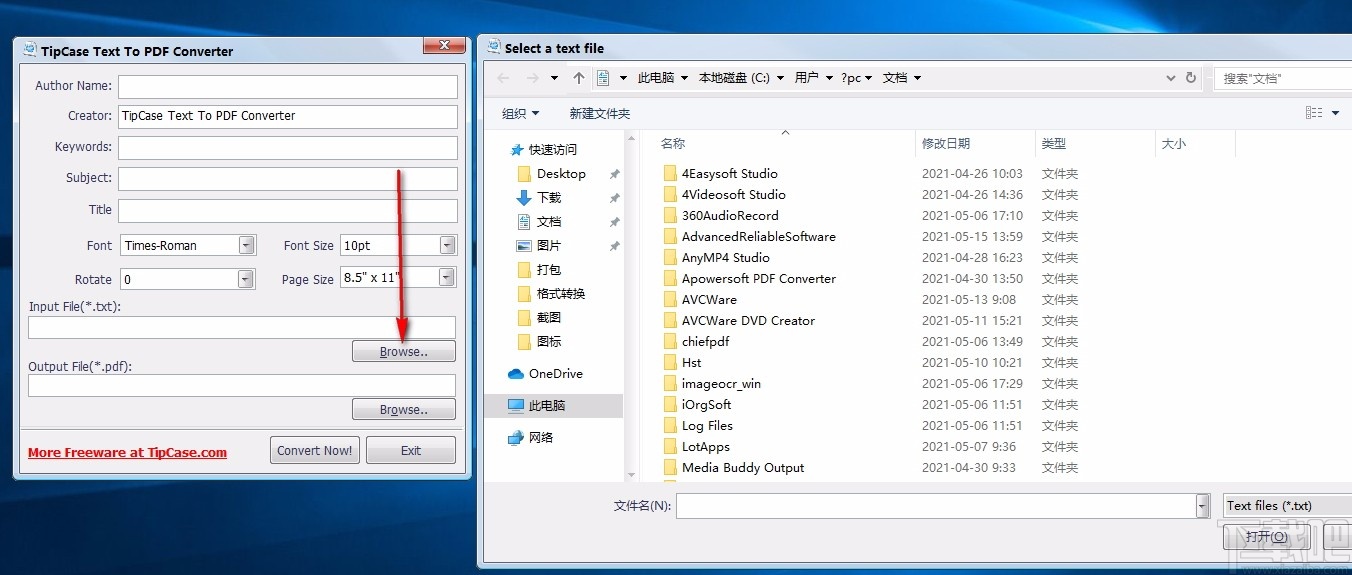This screenshot has width=1352, height=575.
Task: Sort by 名称 column header
Action: pos(673,144)
